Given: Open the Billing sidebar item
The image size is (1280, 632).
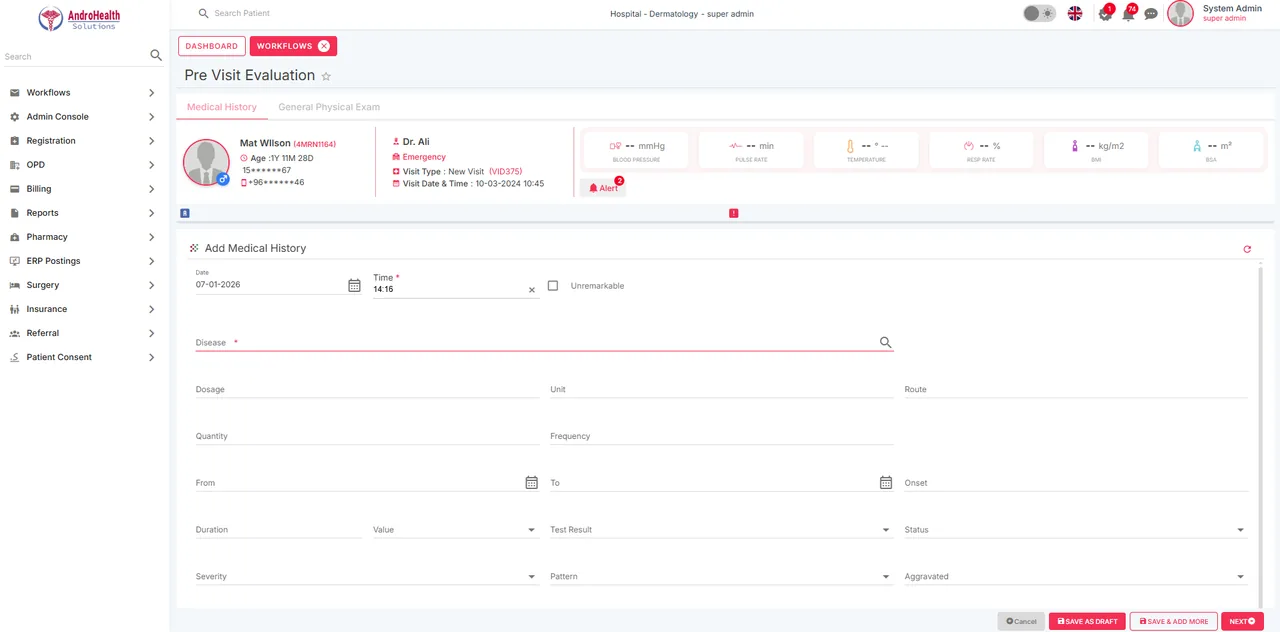Looking at the screenshot, I should [x=83, y=189].
